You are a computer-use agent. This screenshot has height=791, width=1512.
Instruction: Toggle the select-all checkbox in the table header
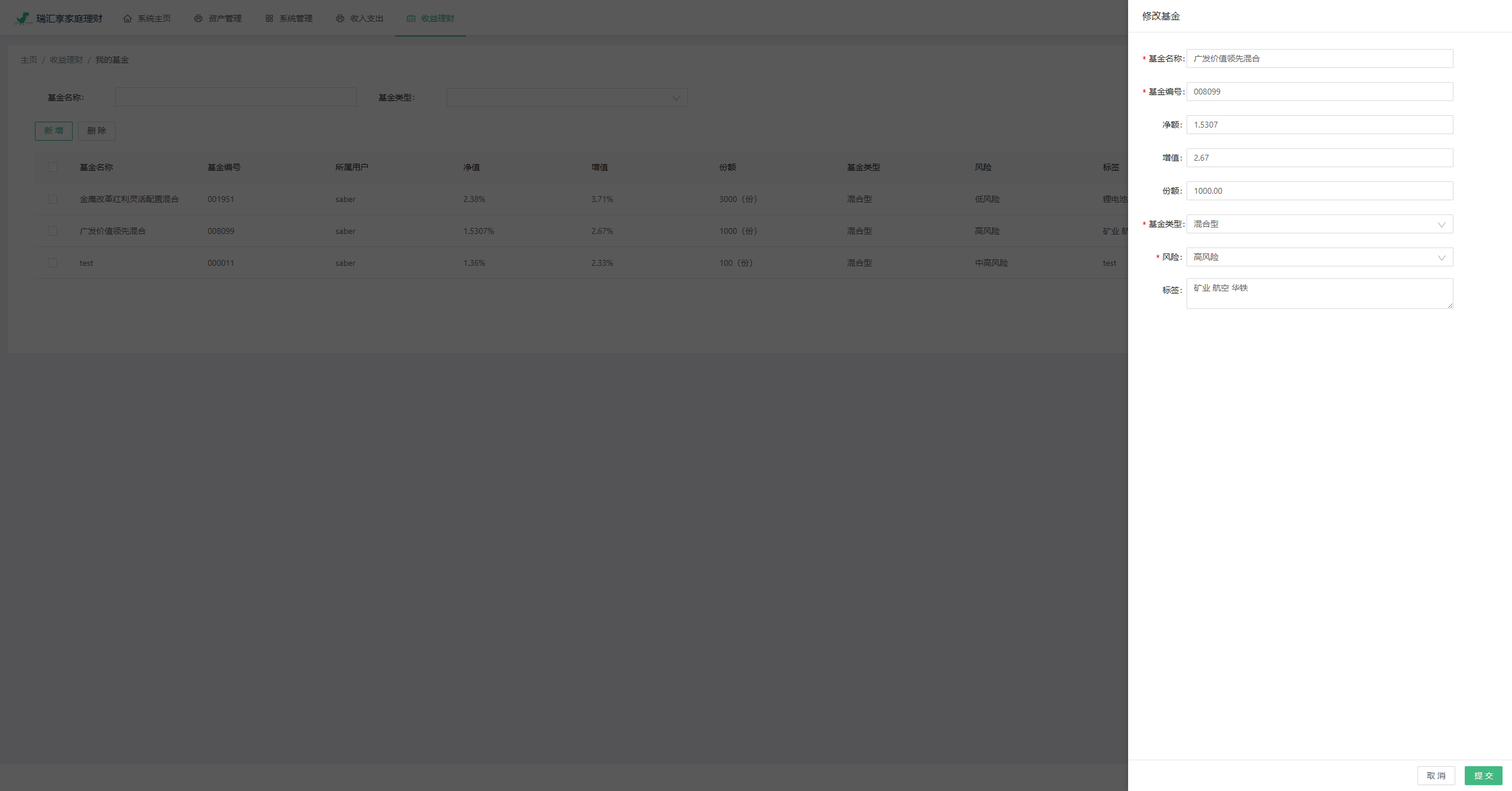[53, 167]
